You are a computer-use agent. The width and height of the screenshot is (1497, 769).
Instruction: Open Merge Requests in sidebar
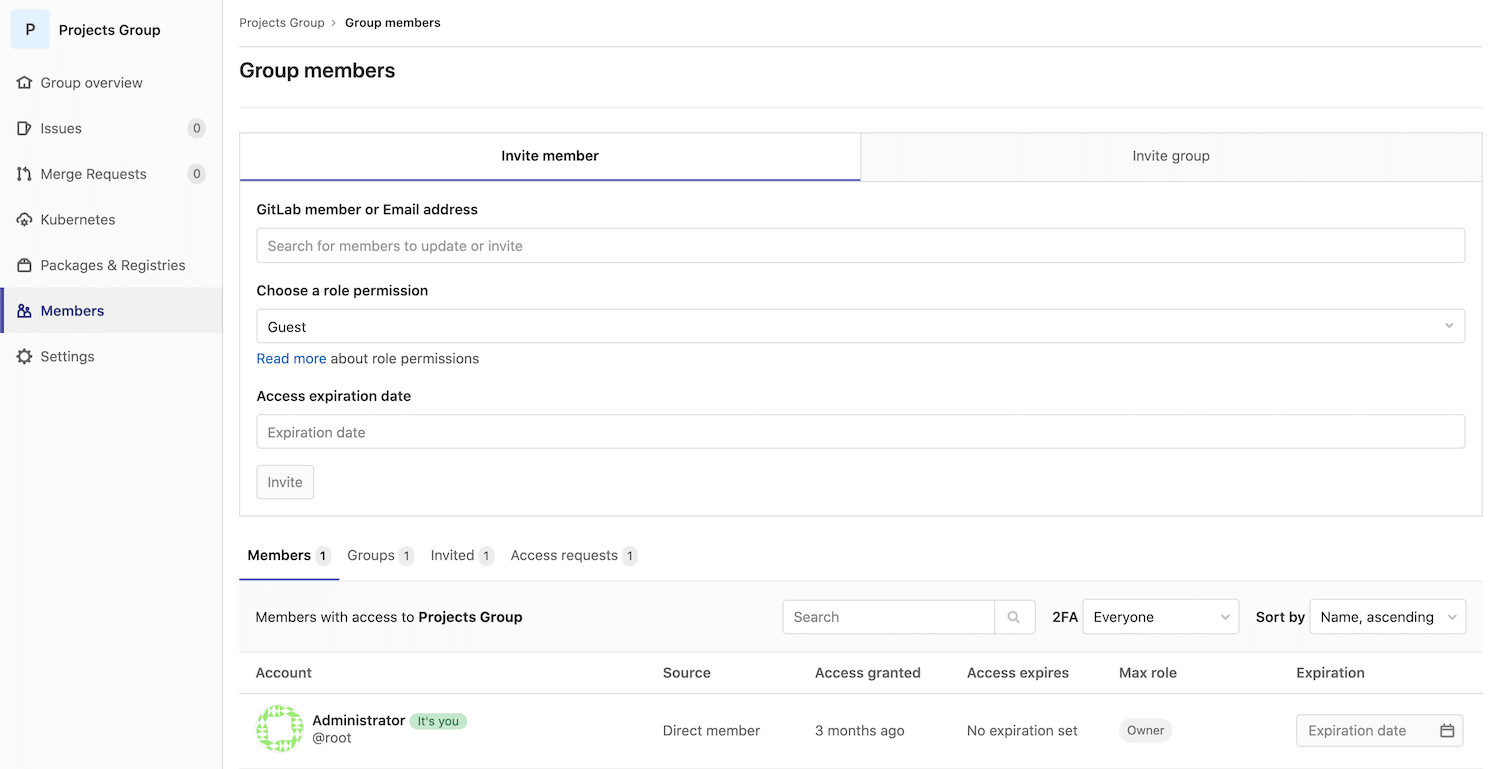(x=111, y=174)
